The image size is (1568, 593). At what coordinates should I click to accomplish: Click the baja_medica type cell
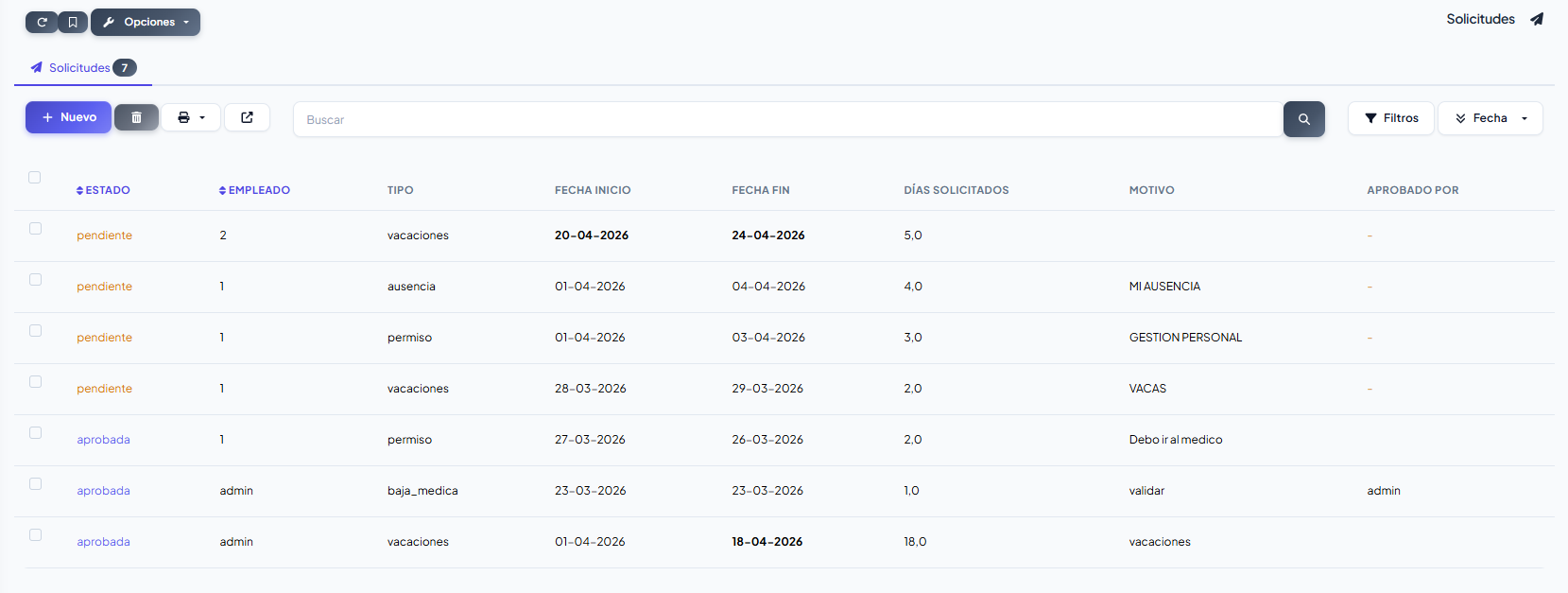(x=422, y=491)
